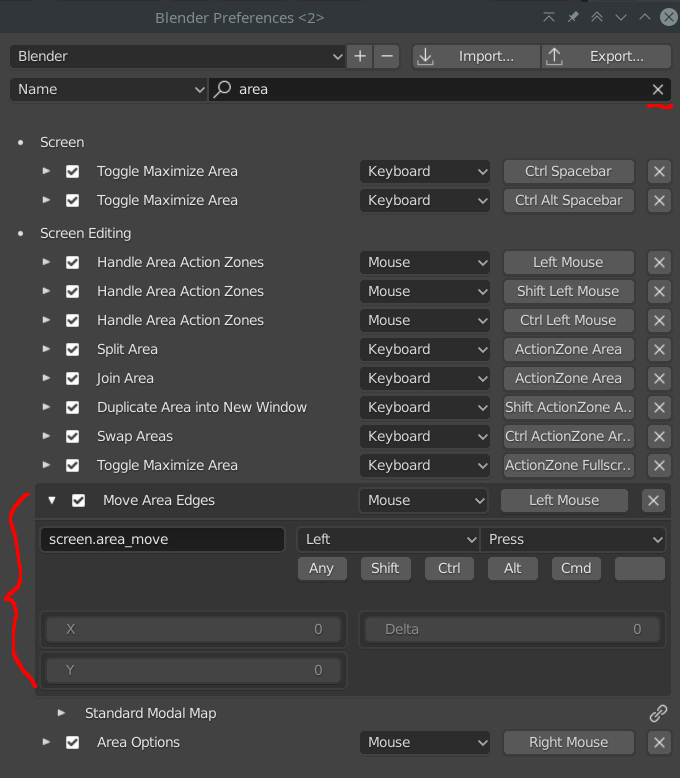Remove keymap preset with minus button
Viewport: 680px width, 778px height.
coord(387,56)
